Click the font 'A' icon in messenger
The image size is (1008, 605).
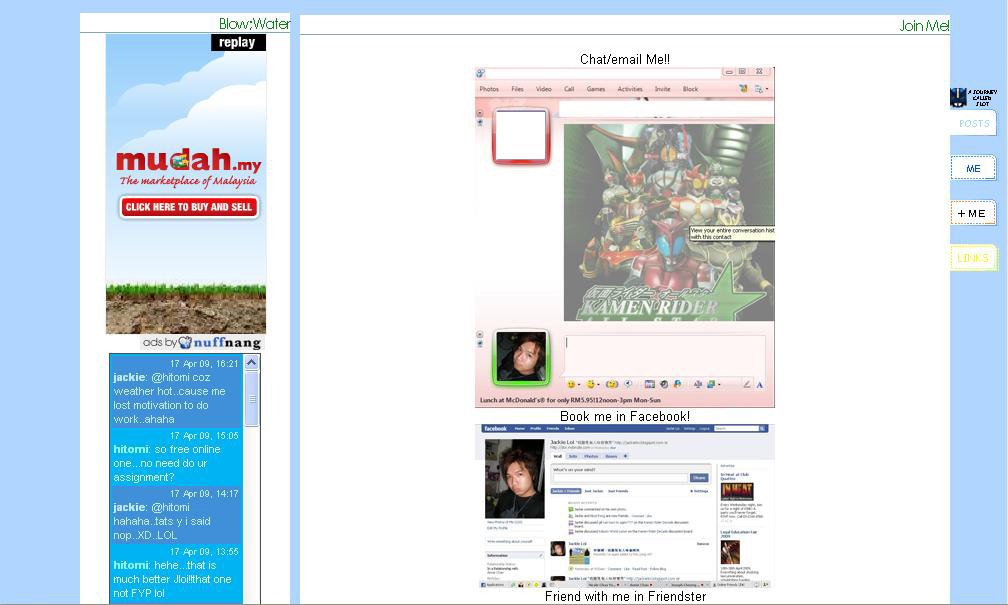pyautogui.click(x=759, y=384)
